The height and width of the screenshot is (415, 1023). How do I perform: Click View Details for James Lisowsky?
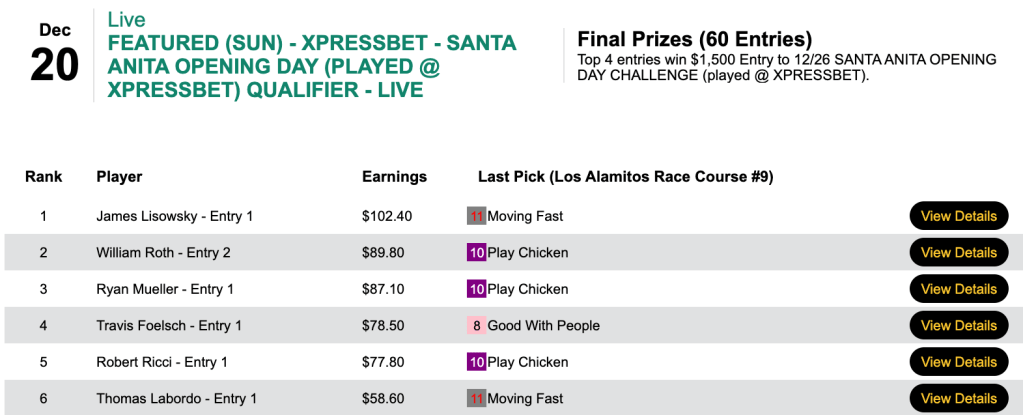[958, 216]
